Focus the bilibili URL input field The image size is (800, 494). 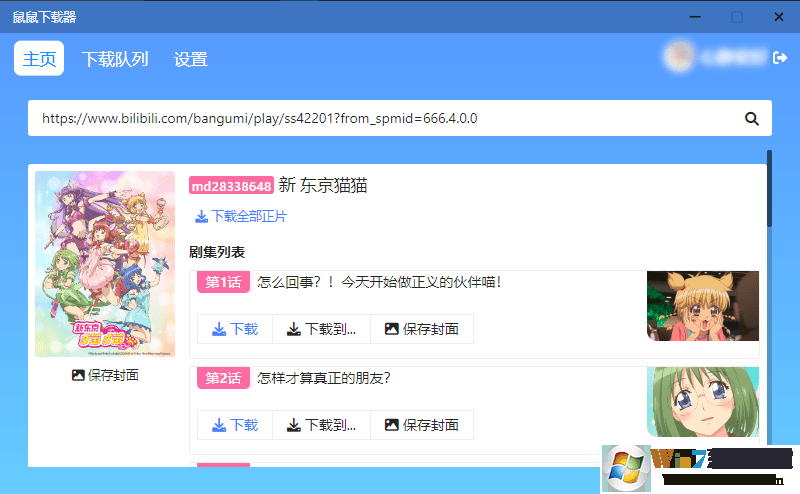399,118
